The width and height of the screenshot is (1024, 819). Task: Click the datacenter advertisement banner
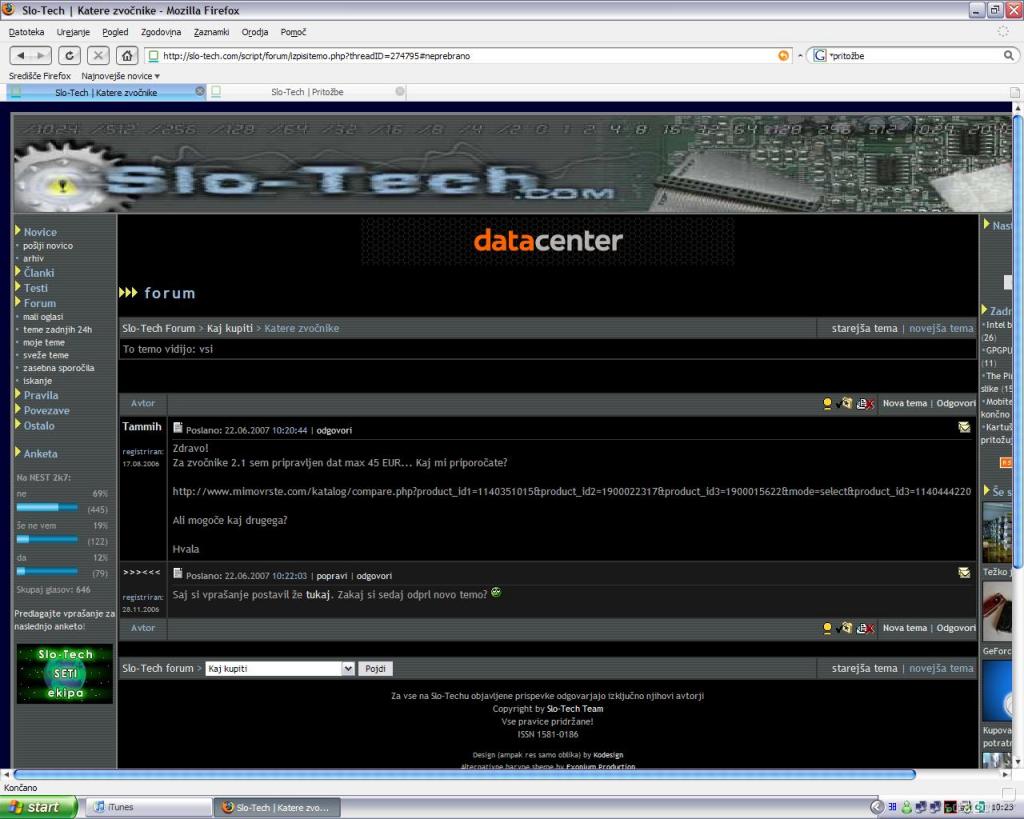pyautogui.click(x=548, y=241)
